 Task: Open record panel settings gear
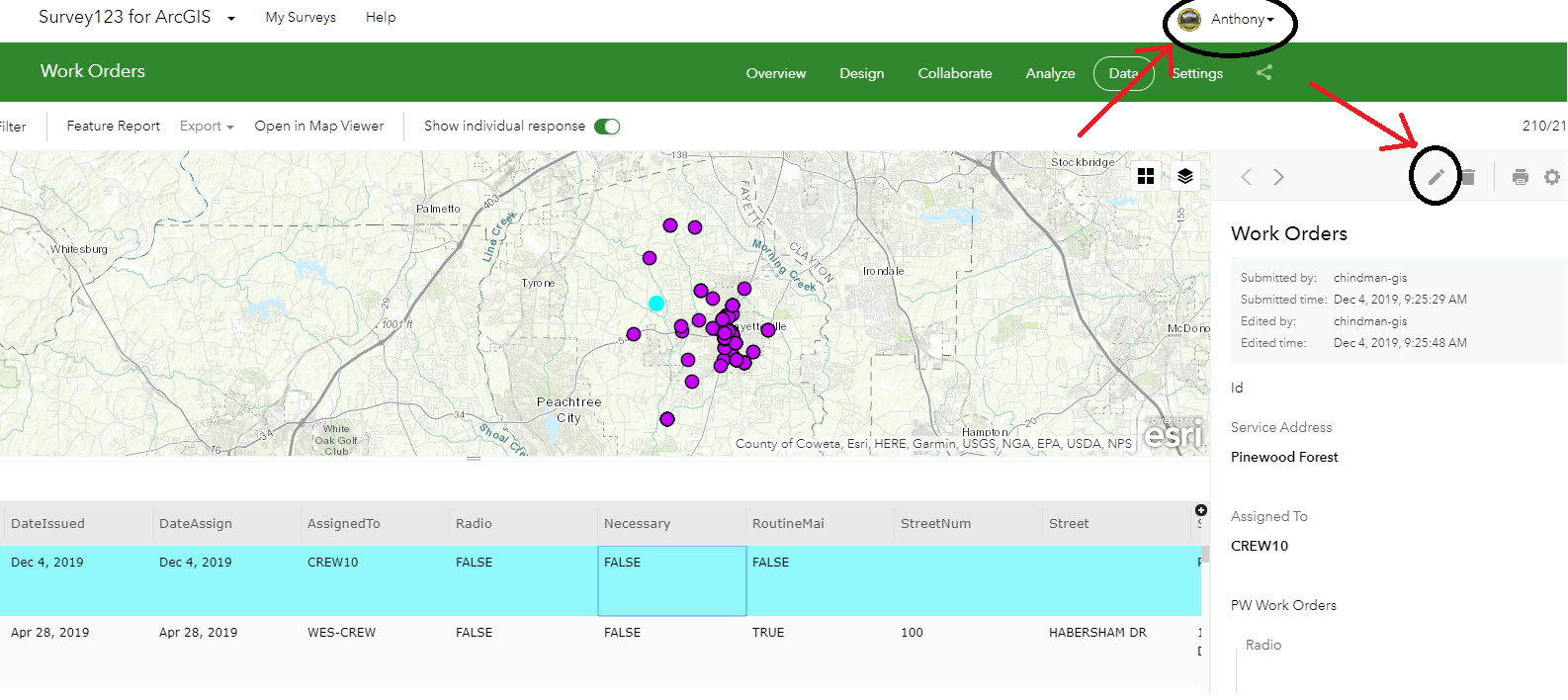click(1552, 177)
